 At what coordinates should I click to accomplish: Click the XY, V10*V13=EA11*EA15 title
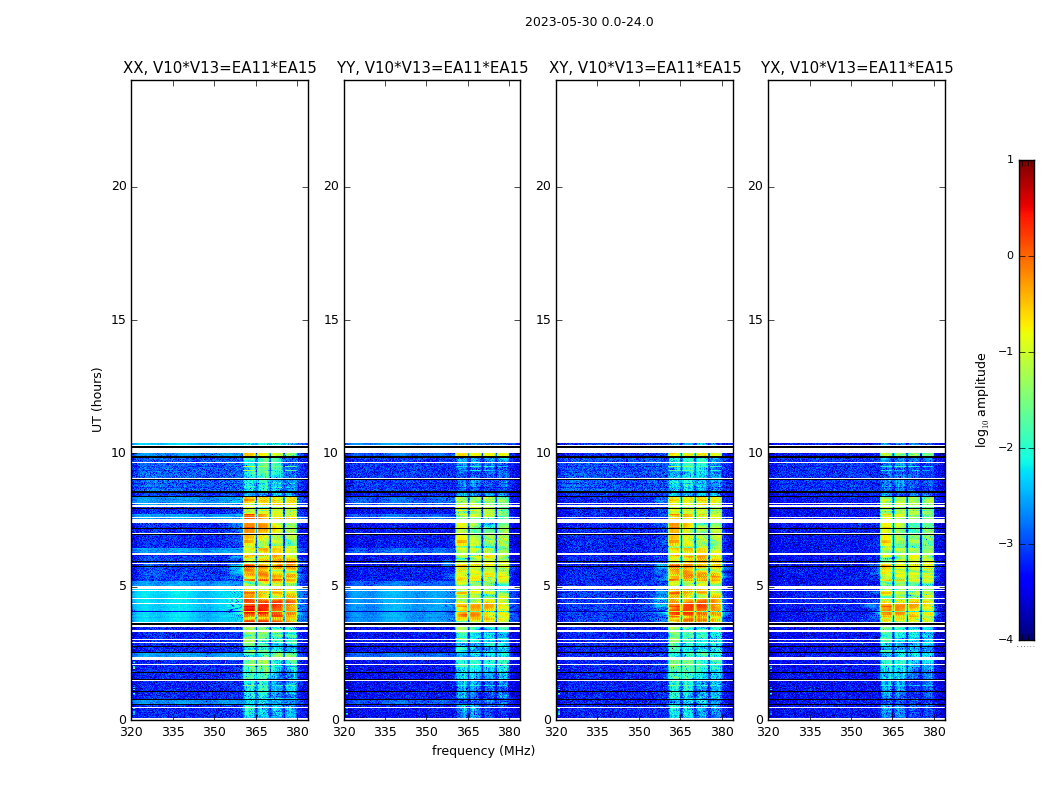645,68
